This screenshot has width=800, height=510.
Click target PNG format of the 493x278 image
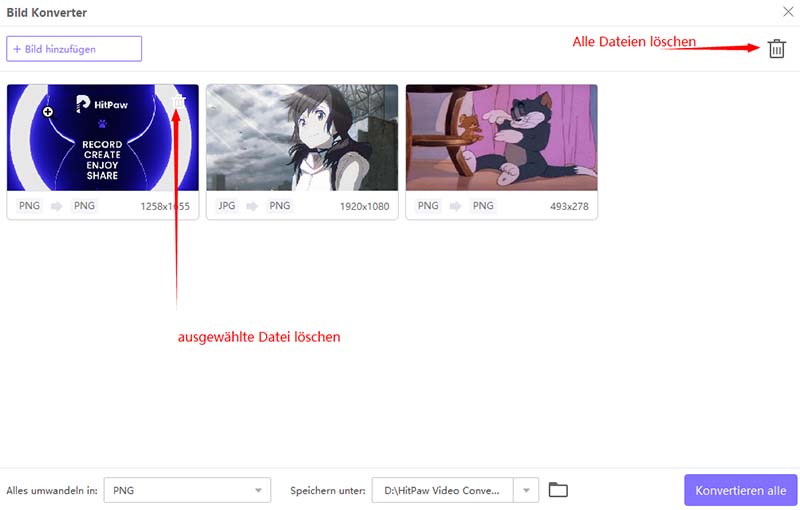(x=483, y=206)
